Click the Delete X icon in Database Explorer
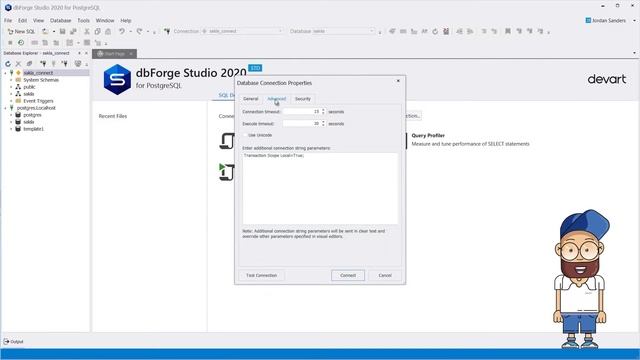 (18, 64)
